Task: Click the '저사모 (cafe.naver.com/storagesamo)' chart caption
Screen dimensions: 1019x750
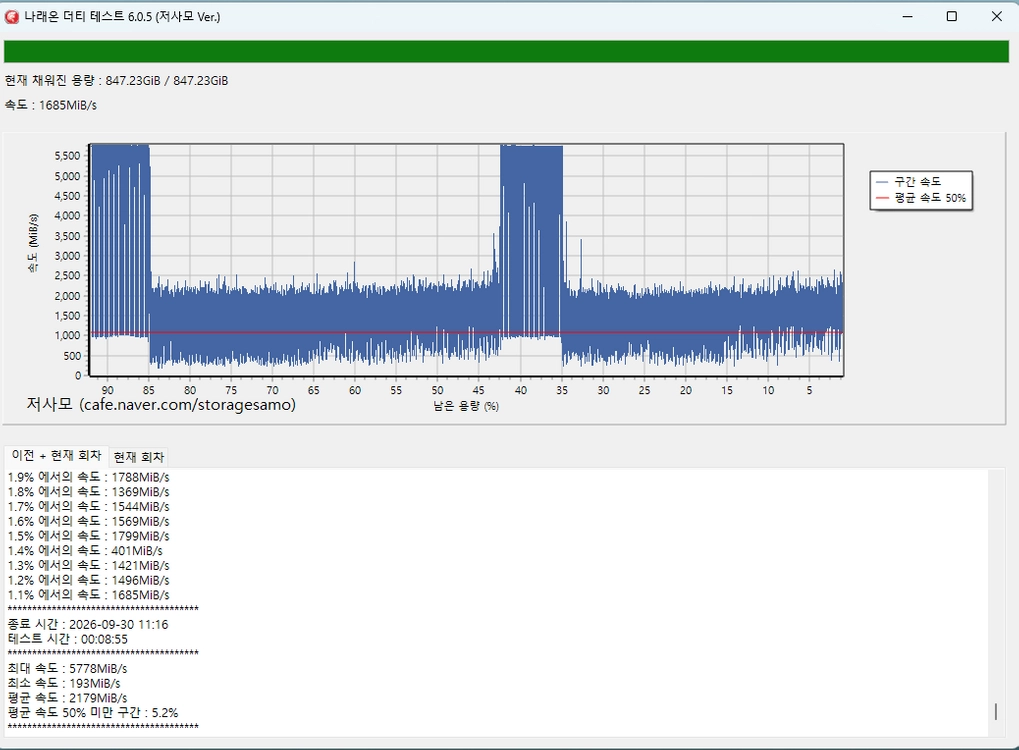Action: (x=161, y=404)
